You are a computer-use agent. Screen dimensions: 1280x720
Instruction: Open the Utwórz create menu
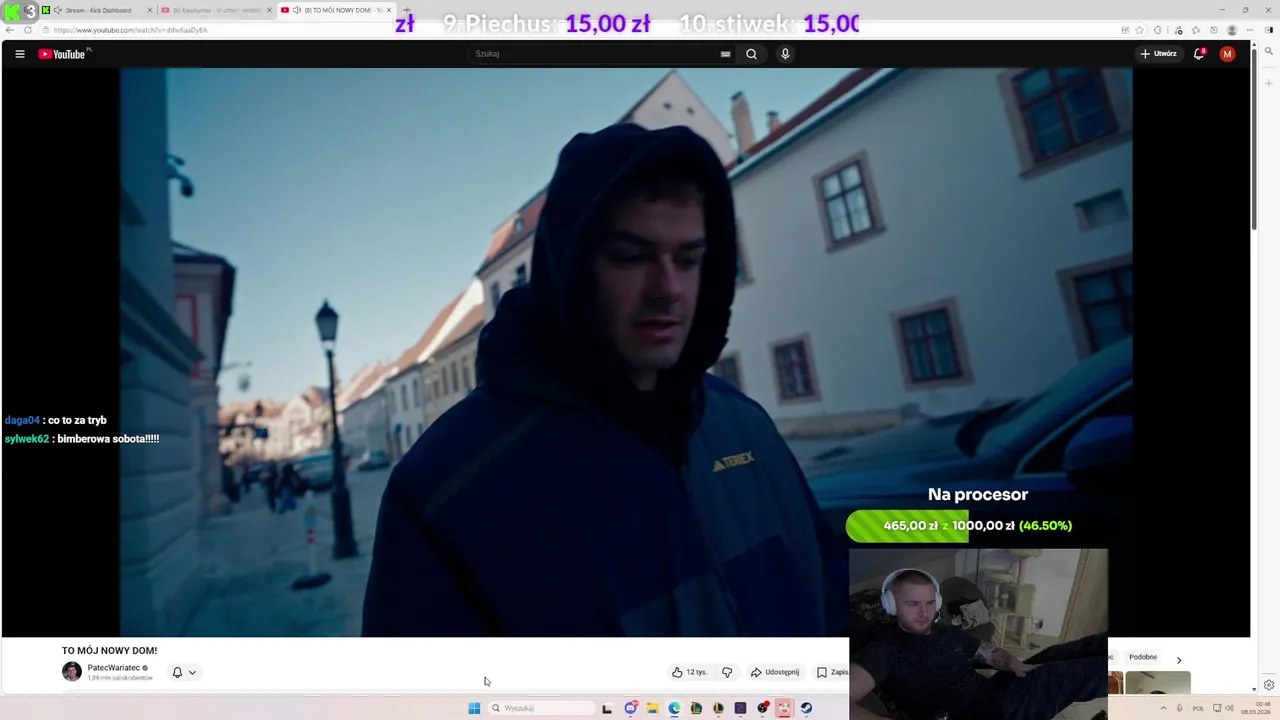pyautogui.click(x=1159, y=54)
